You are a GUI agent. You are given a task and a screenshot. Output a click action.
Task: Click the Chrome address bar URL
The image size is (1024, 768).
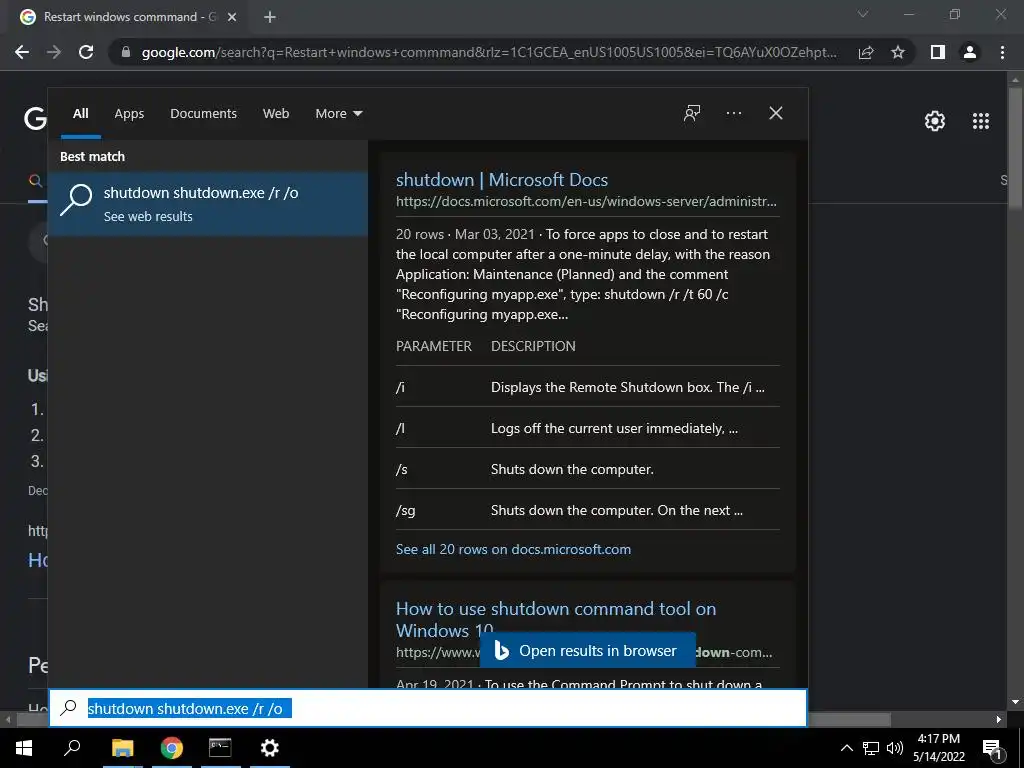pyautogui.click(x=488, y=52)
